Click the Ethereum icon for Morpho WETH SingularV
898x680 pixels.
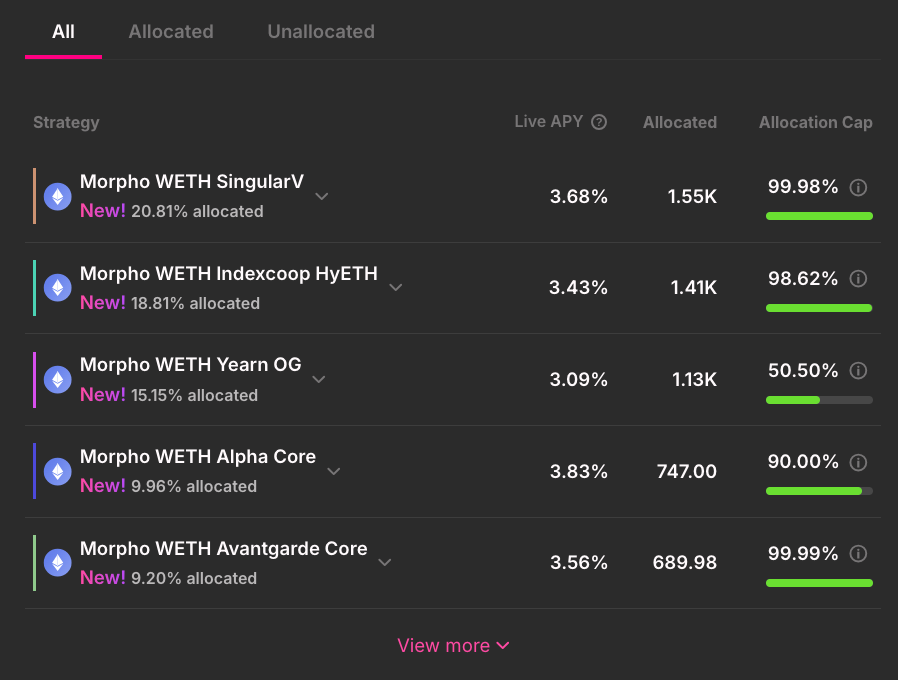(58, 196)
